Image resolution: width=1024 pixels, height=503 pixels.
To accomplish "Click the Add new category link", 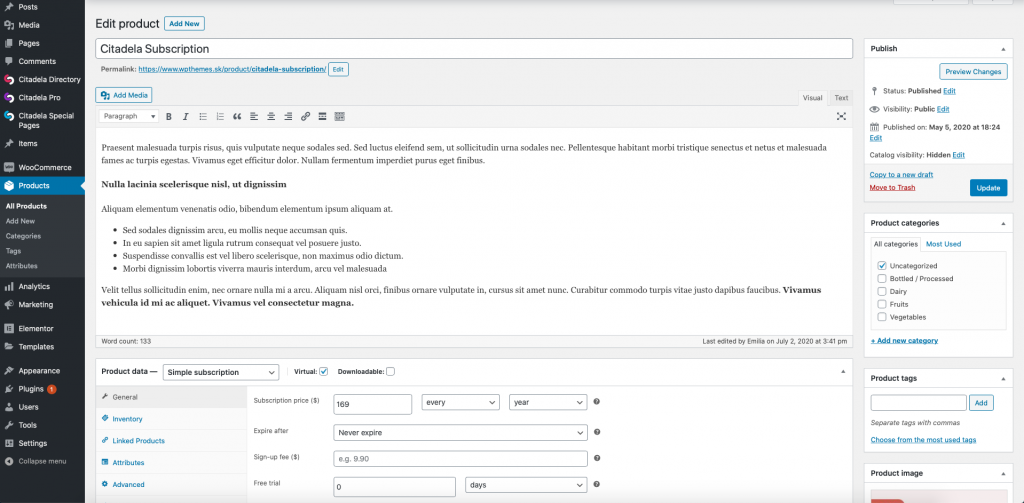I will point(904,340).
